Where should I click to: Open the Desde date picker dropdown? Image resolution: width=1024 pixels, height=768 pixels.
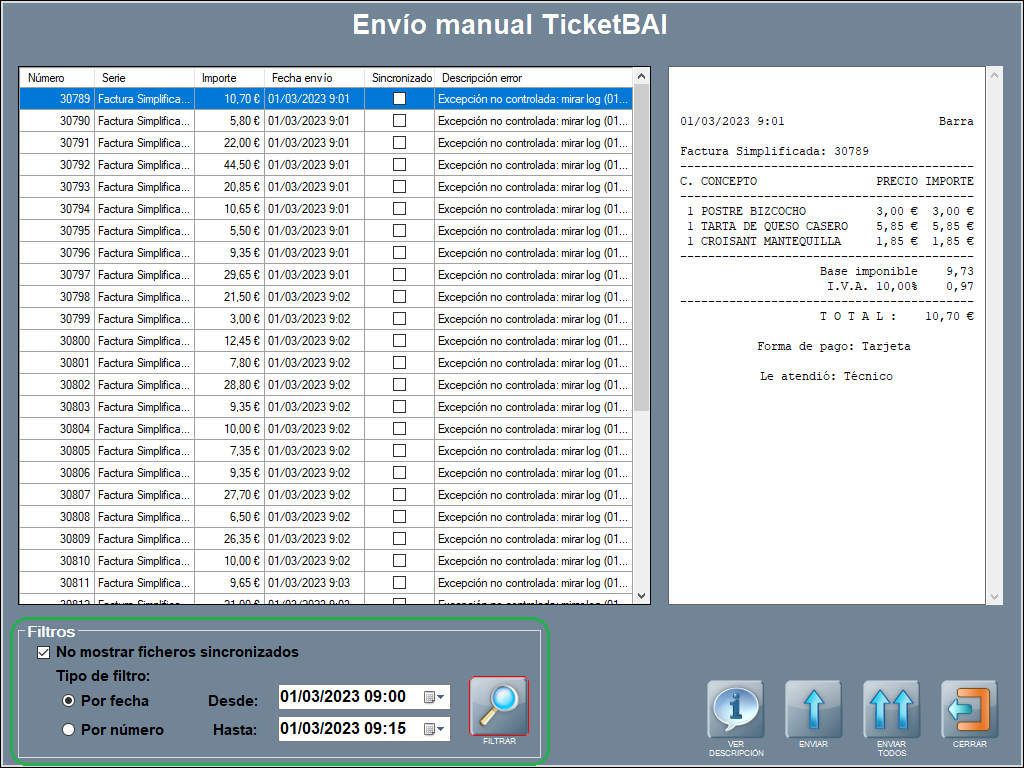coord(436,697)
